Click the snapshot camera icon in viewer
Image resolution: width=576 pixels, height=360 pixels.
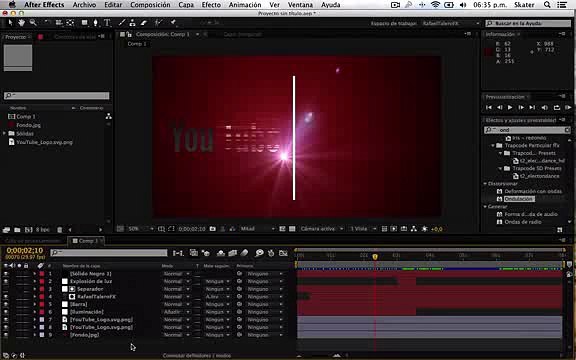tap(213, 229)
